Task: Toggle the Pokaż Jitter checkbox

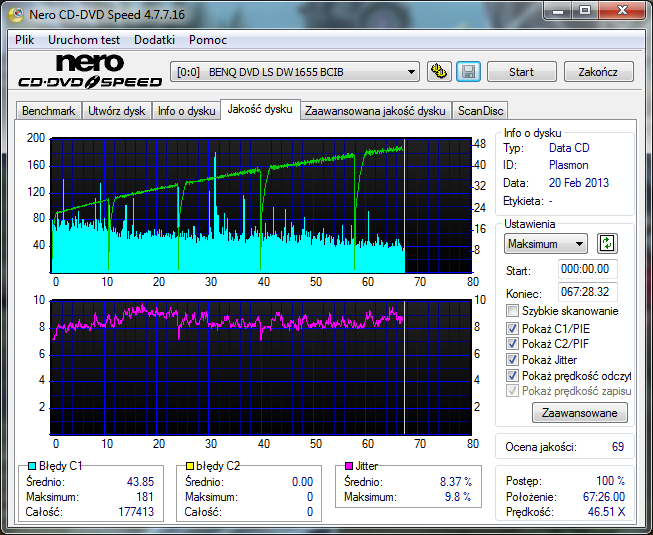Action: coord(512,360)
